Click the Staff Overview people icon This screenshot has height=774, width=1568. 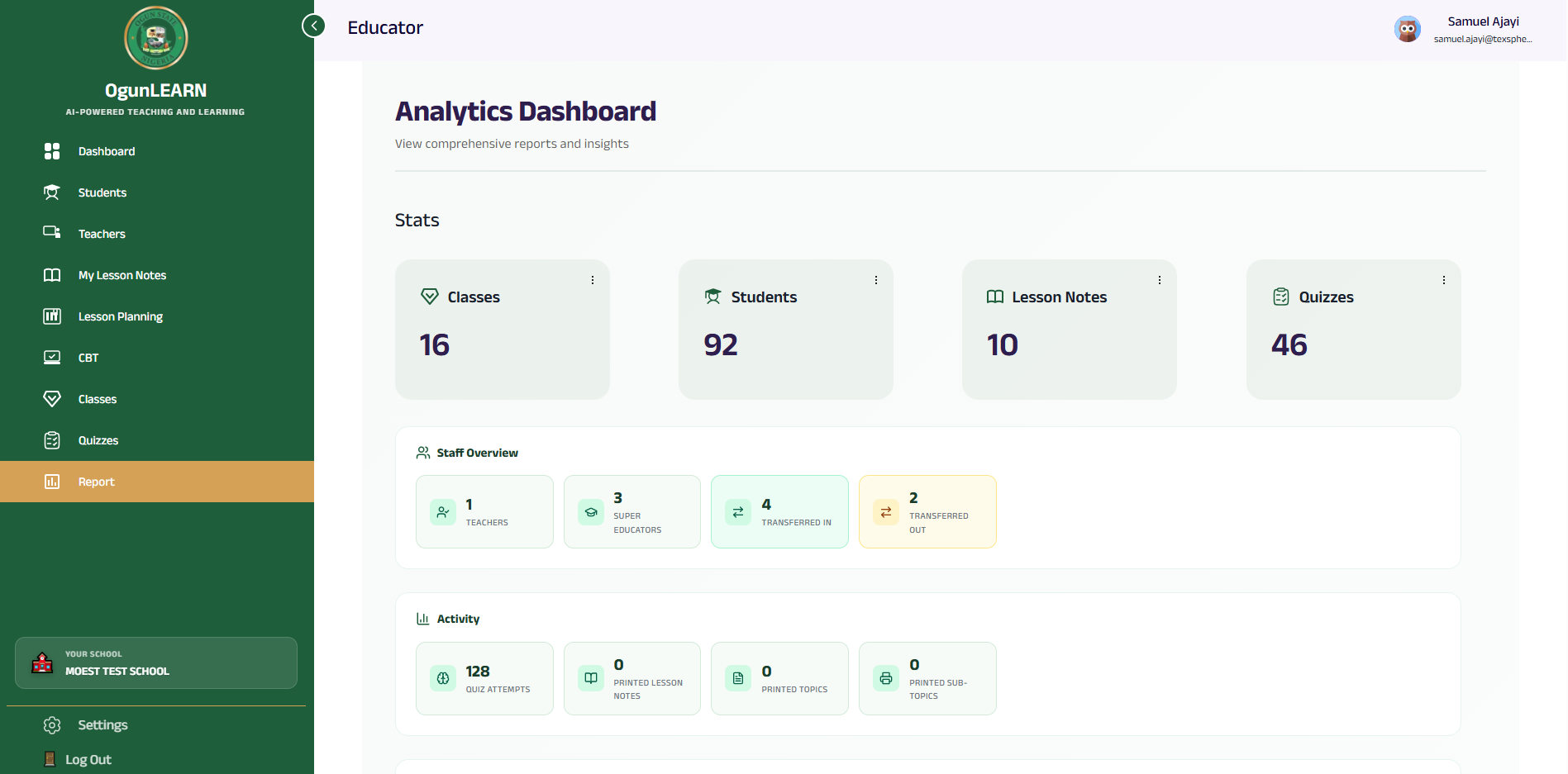[422, 452]
